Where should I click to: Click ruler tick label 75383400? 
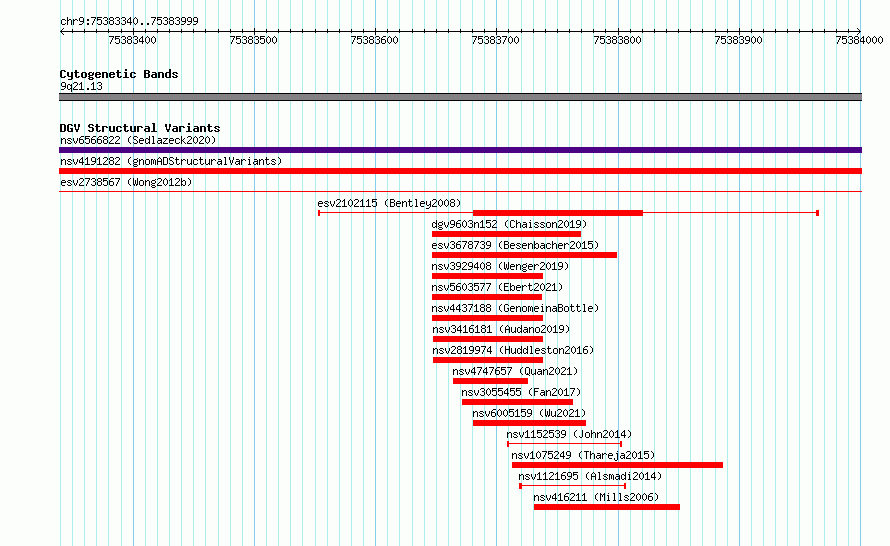(132, 40)
